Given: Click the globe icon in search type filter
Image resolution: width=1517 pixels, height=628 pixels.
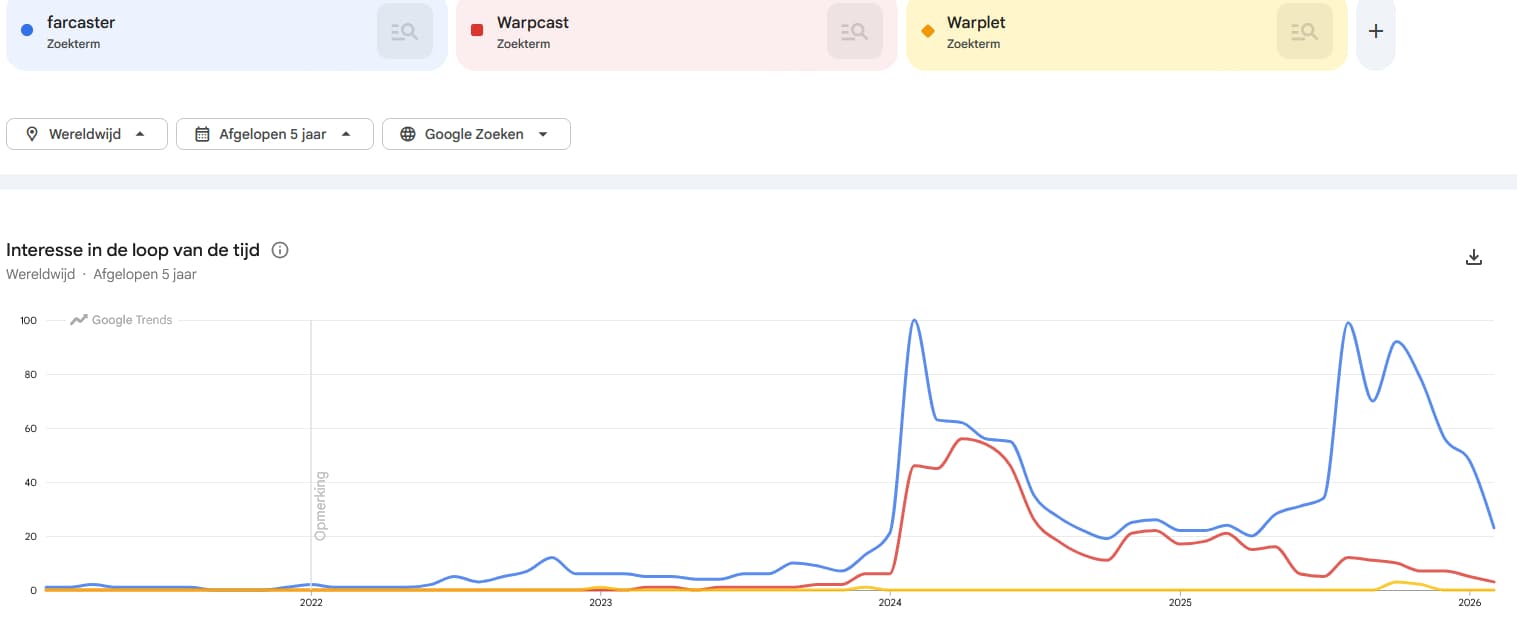Looking at the screenshot, I should point(408,134).
